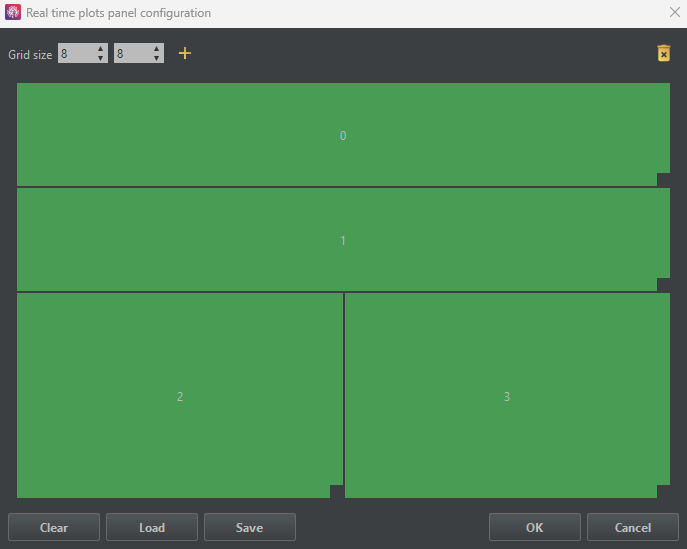The height and width of the screenshot is (549, 687).
Task: Click the application icon in the title bar
Action: pos(13,13)
